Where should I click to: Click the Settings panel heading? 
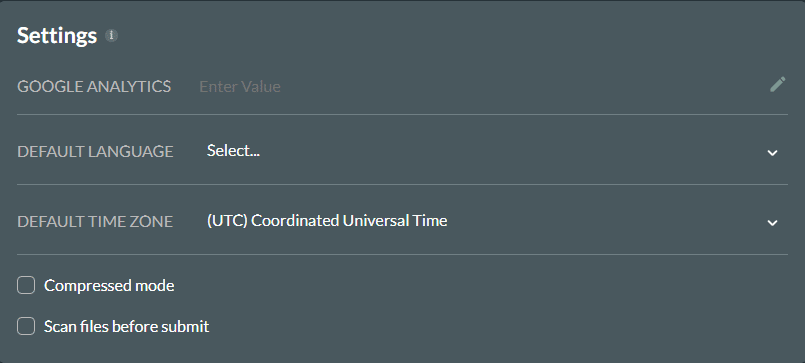pyautogui.click(x=57, y=35)
